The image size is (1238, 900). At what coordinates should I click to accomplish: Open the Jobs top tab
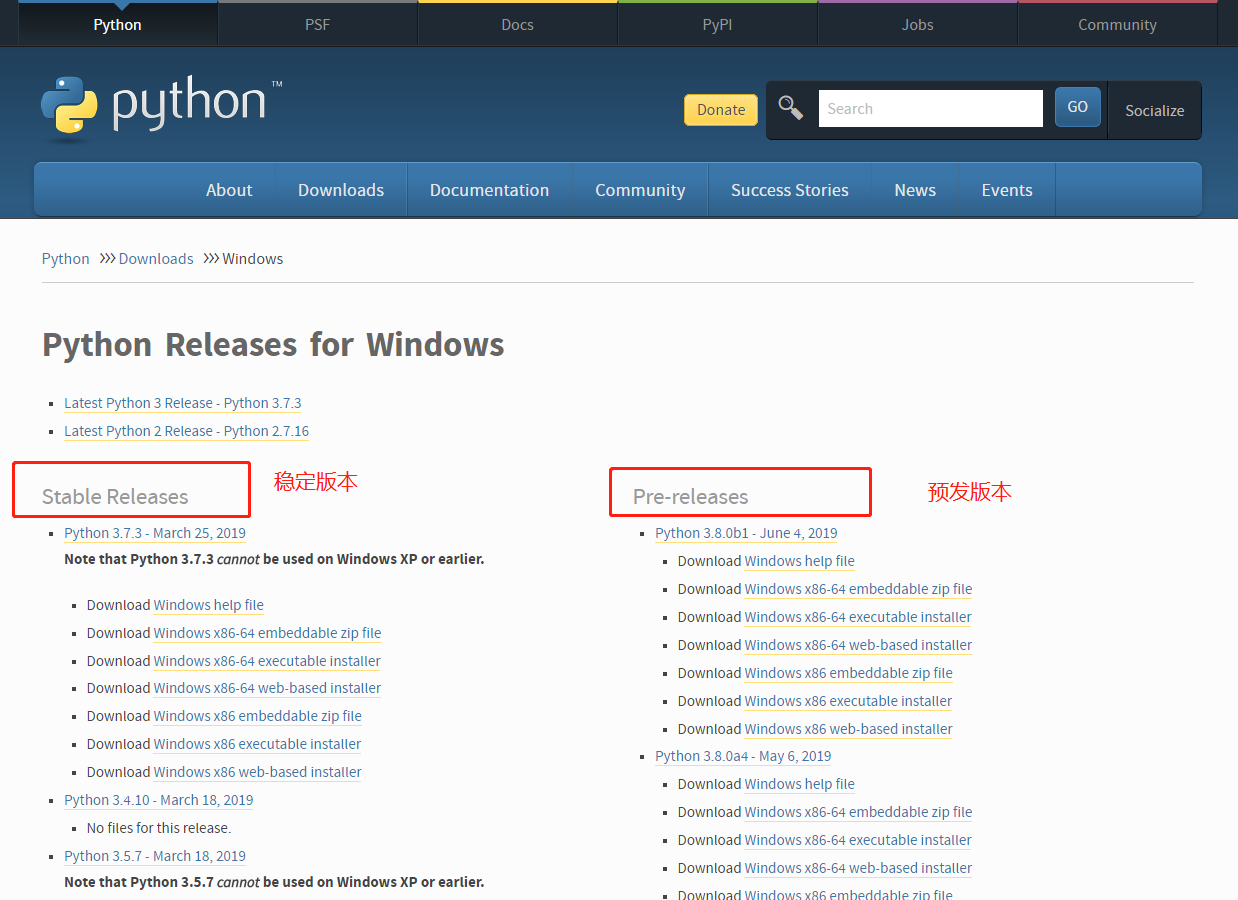point(917,24)
